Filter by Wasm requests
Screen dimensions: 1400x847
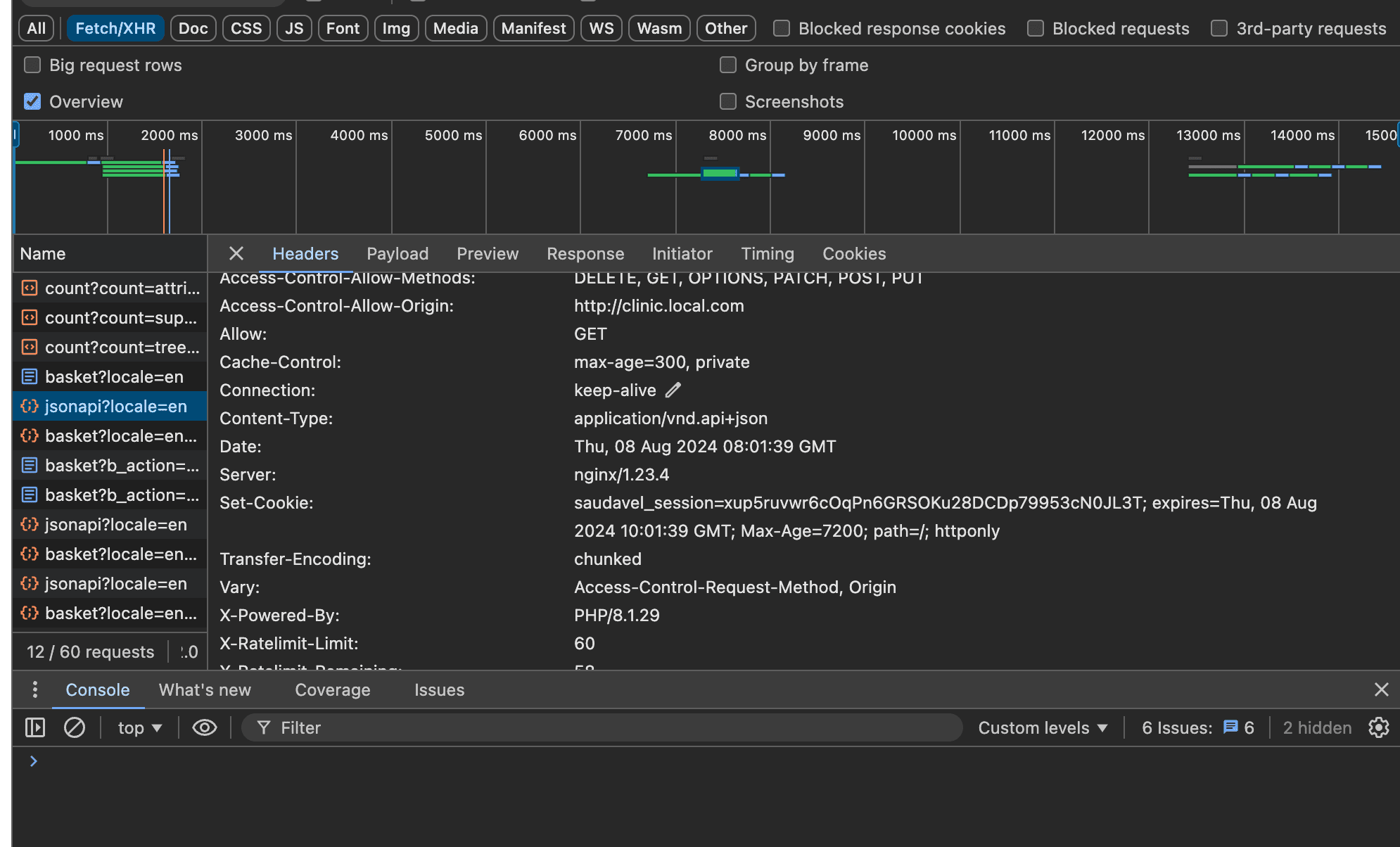(x=659, y=28)
